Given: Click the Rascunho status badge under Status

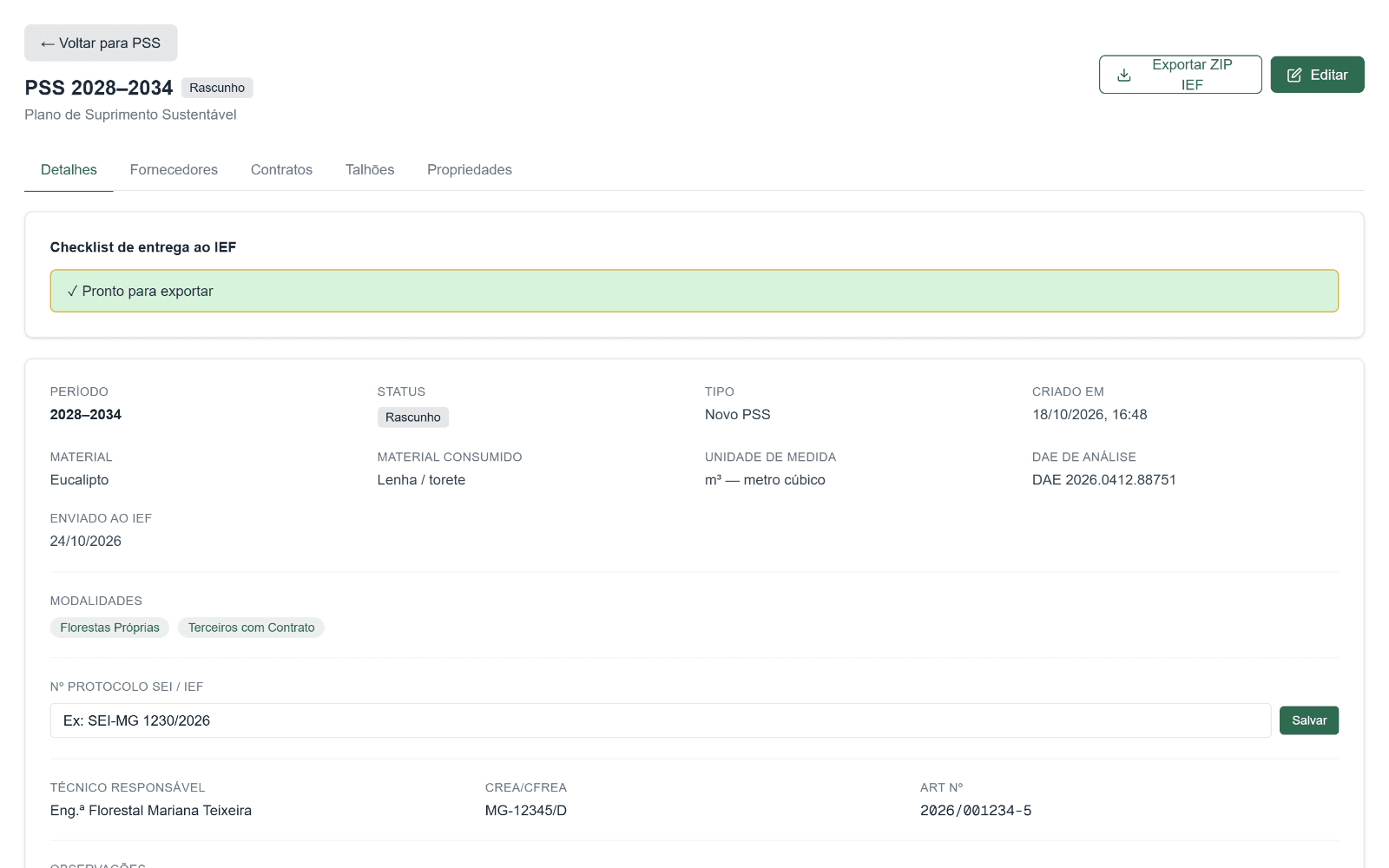Looking at the screenshot, I should pos(413,418).
